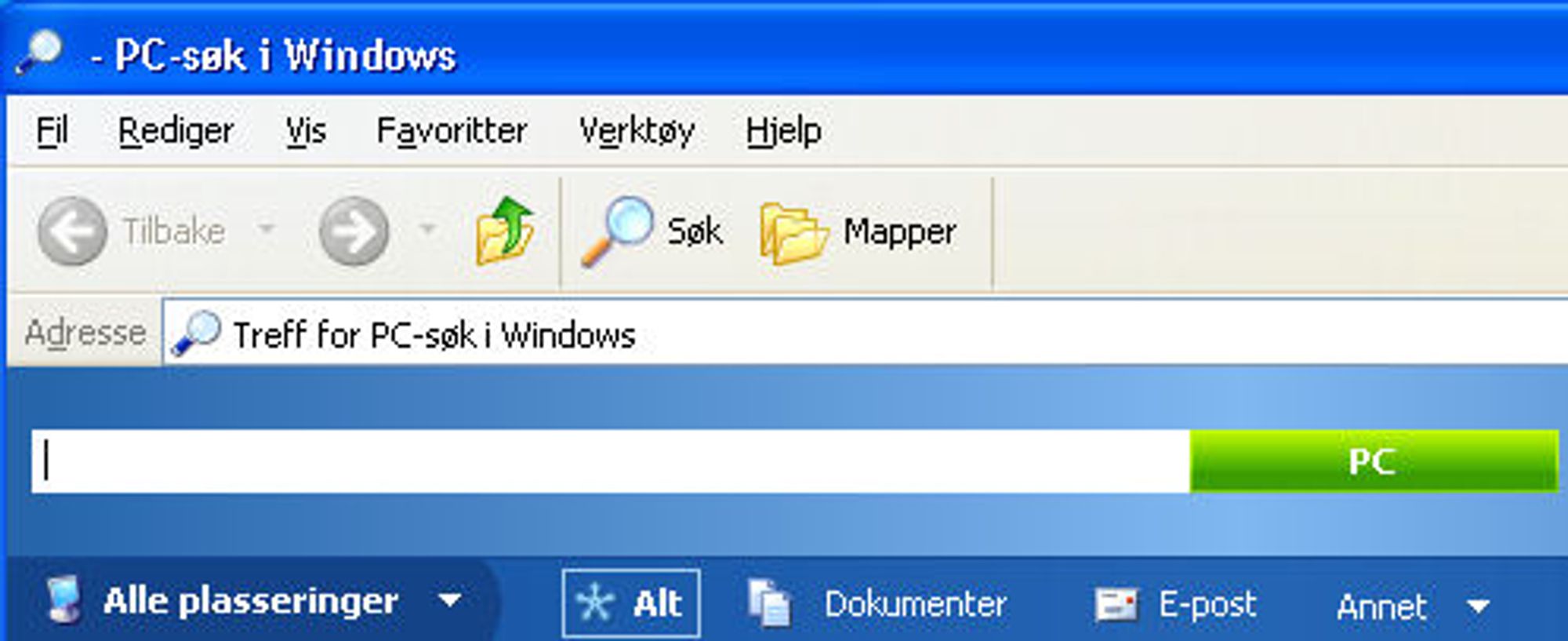The image size is (1568, 641).
Task: Click the green PC search button
Action: point(1374,461)
